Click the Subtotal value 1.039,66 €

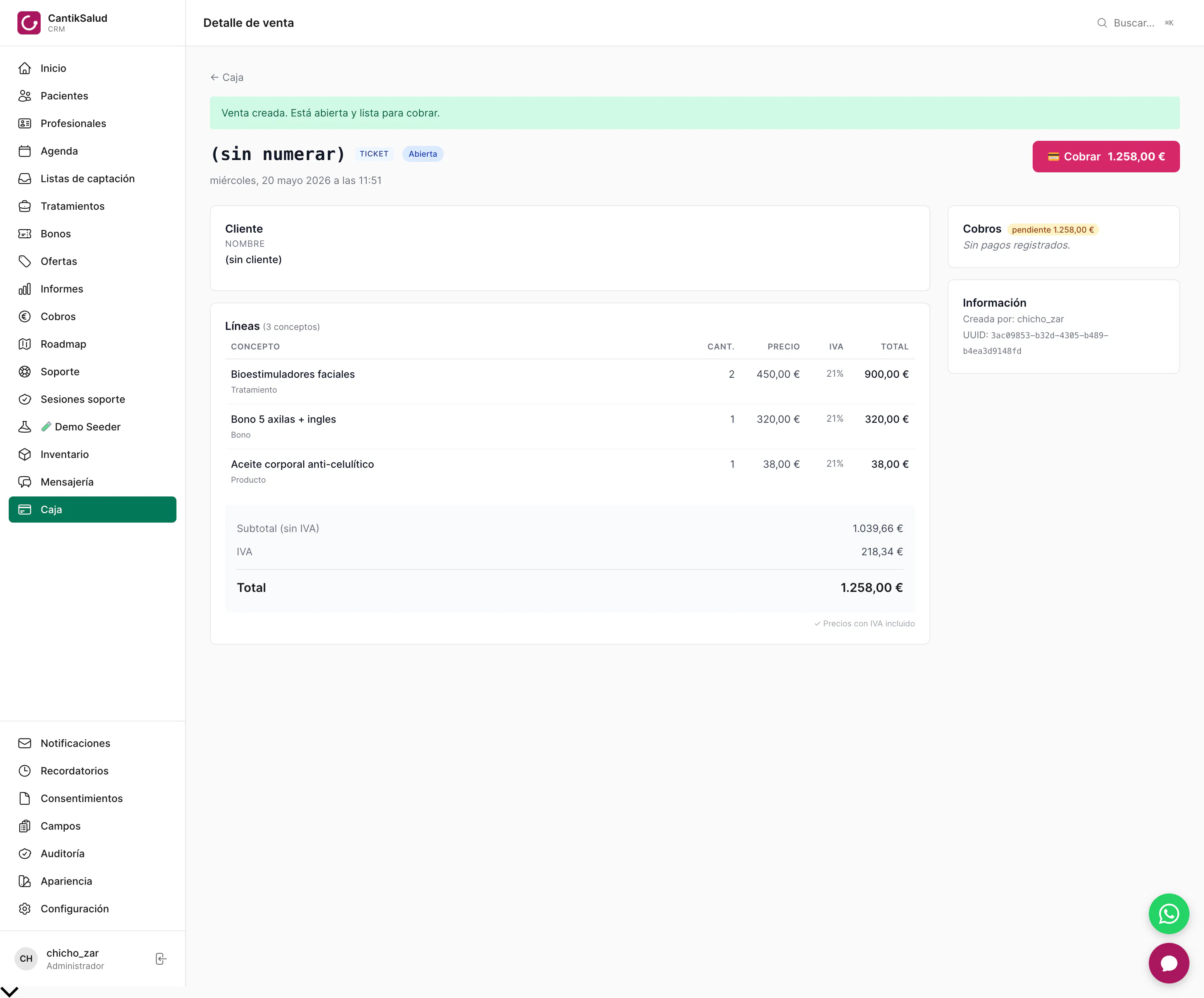click(x=877, y=528)
